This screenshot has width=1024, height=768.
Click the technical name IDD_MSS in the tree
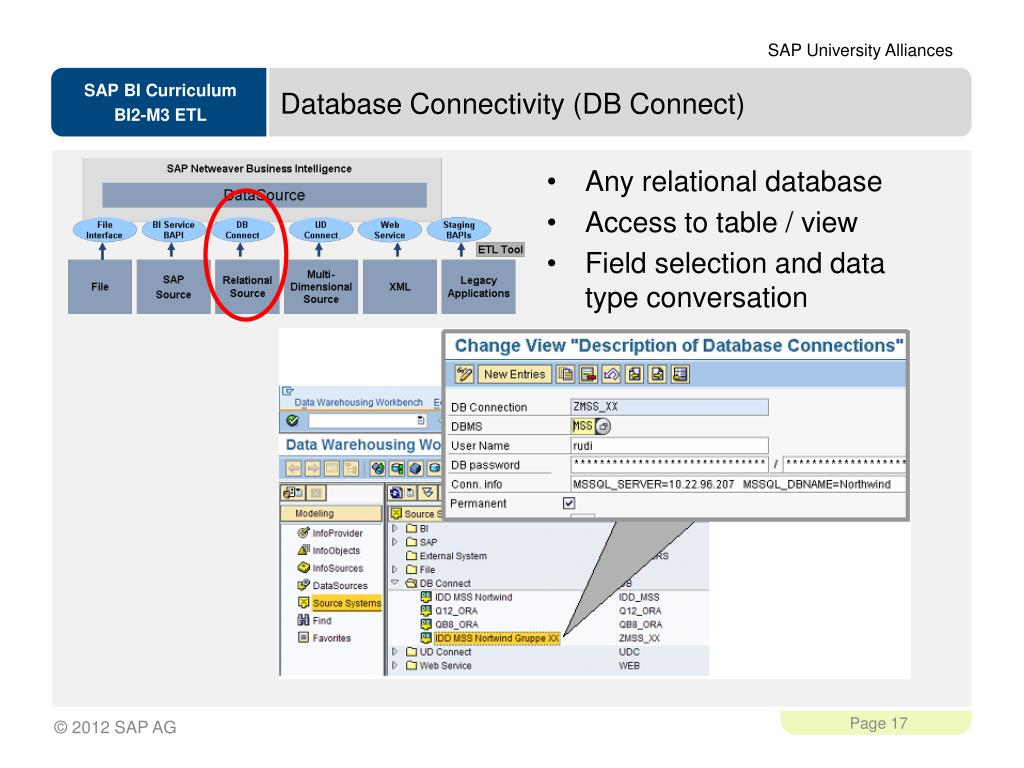tap(639, 597)
